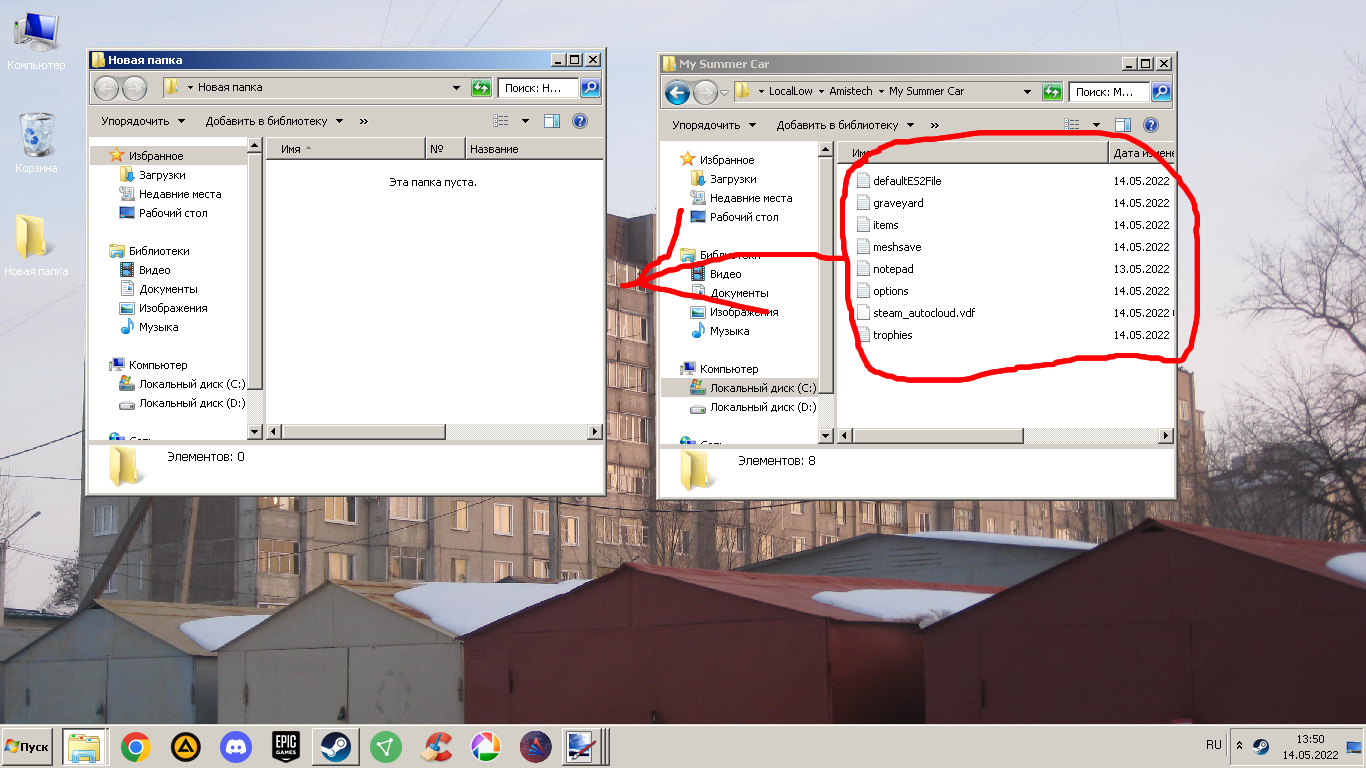The height and width of the screenshot is (768, 1366).
Task: Show more toolbar commands in My Summer Car window
Action: point(934,125)
